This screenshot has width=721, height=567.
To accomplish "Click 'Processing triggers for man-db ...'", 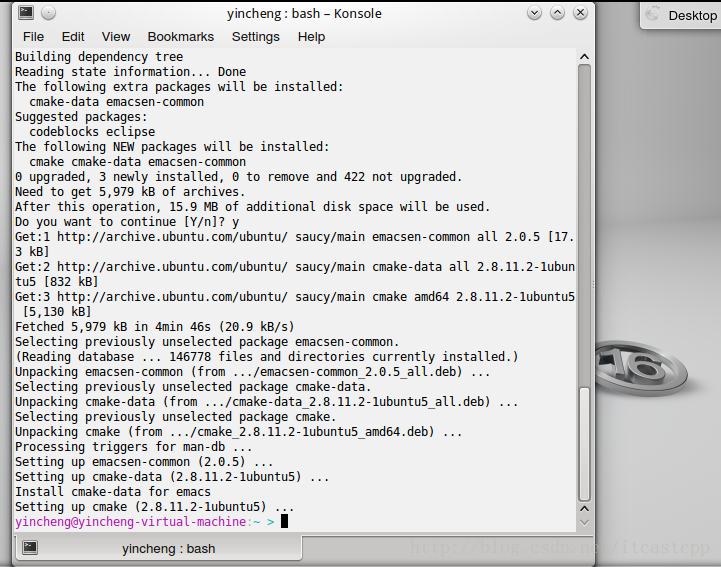I will coord(134,447).
